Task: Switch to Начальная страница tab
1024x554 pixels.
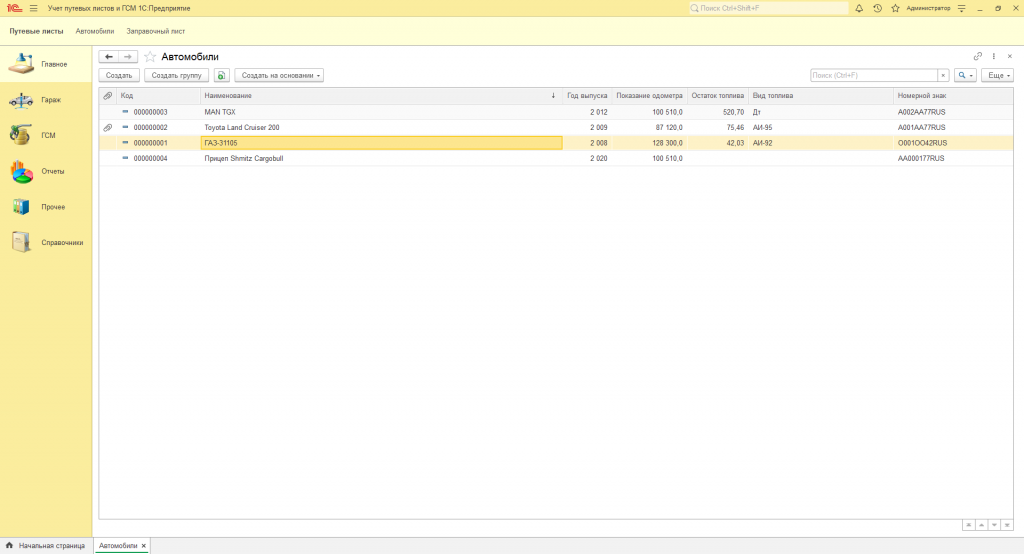Action: 46,546
